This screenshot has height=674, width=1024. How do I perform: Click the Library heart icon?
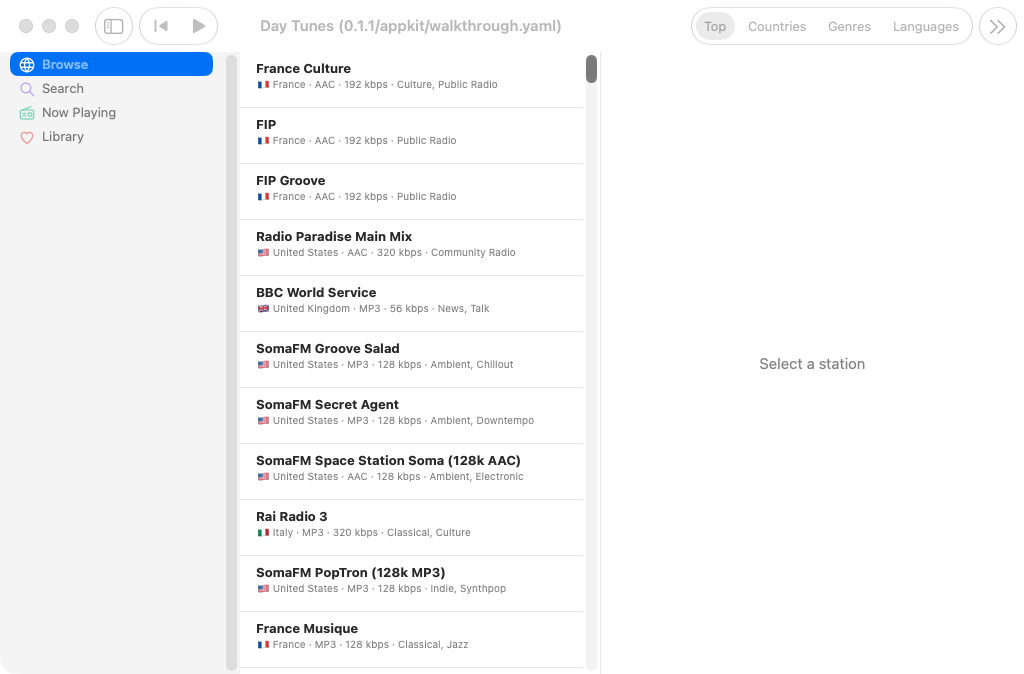pos(27,137)
